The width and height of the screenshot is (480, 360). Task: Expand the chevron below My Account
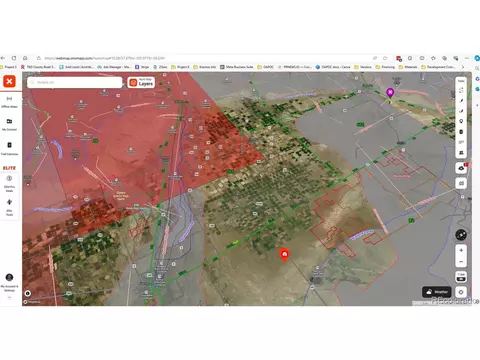[9, 297]
